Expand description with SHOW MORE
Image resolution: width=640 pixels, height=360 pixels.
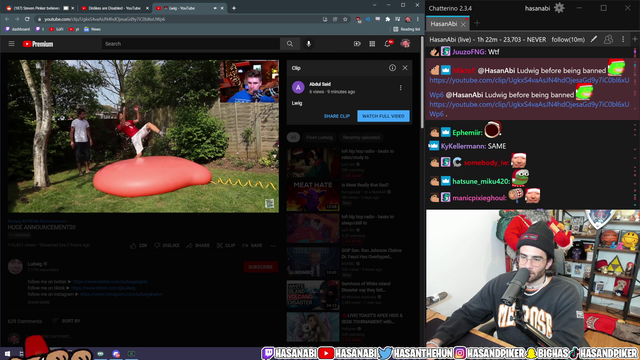click(39, 302)
